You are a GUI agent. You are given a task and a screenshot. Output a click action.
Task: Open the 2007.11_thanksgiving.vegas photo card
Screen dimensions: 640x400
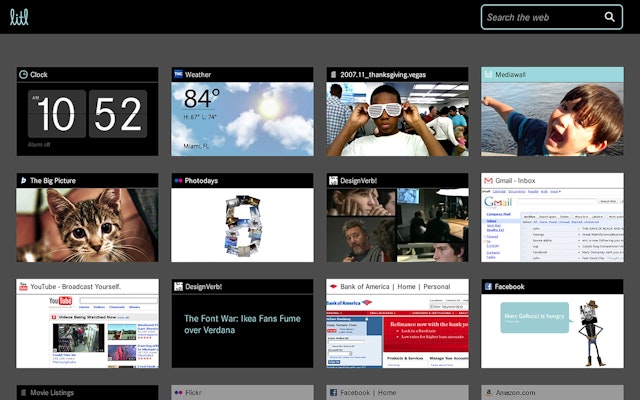point(397,118)
